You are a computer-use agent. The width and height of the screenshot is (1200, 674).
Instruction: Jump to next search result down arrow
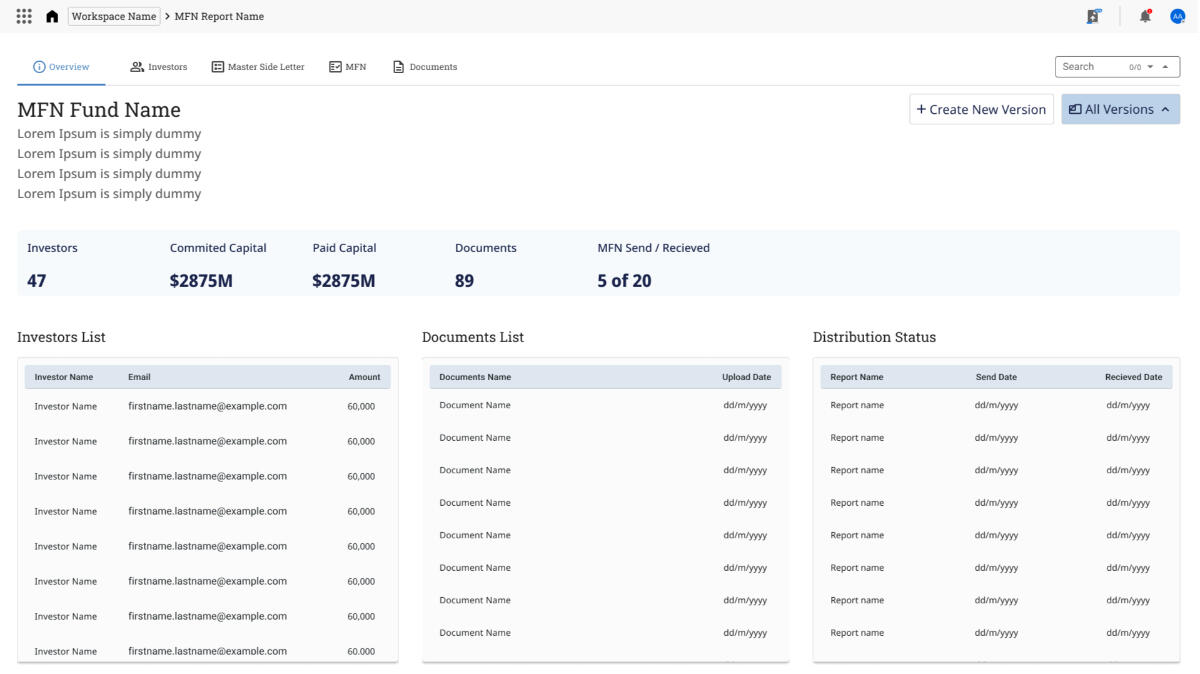[x=1151, y=67]
